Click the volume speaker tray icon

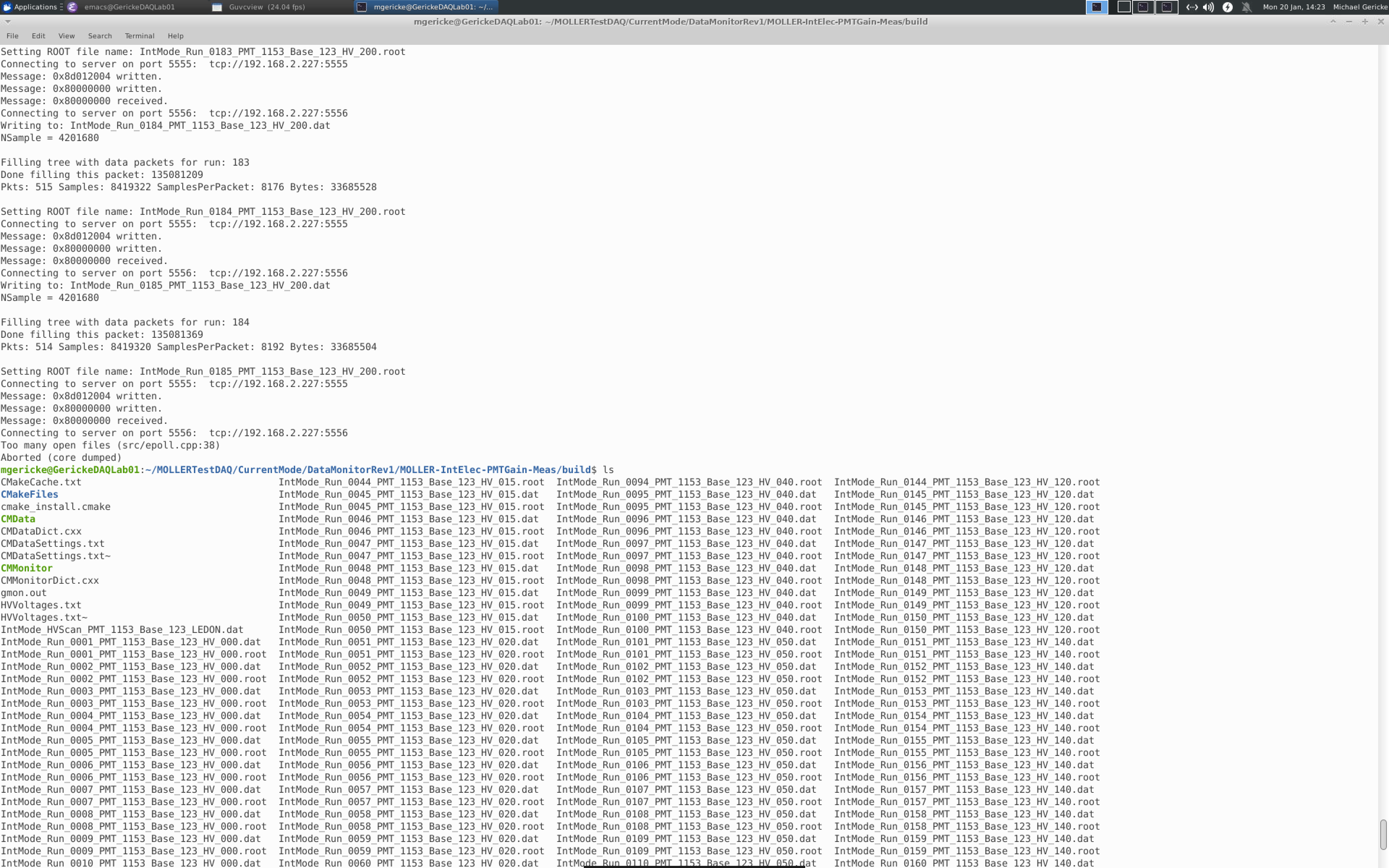click(x=1208, y=7)
